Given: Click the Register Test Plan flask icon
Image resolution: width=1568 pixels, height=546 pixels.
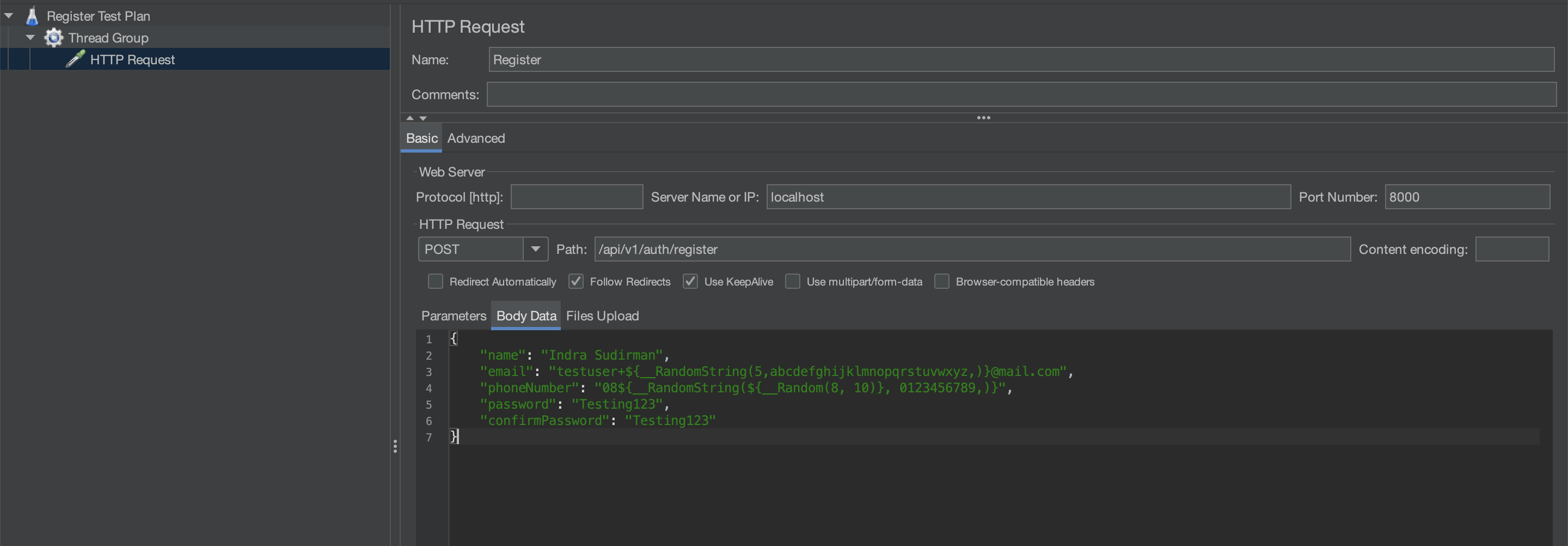Looking at the screenshot, I should pyautogui.click(x=32, y=15).
